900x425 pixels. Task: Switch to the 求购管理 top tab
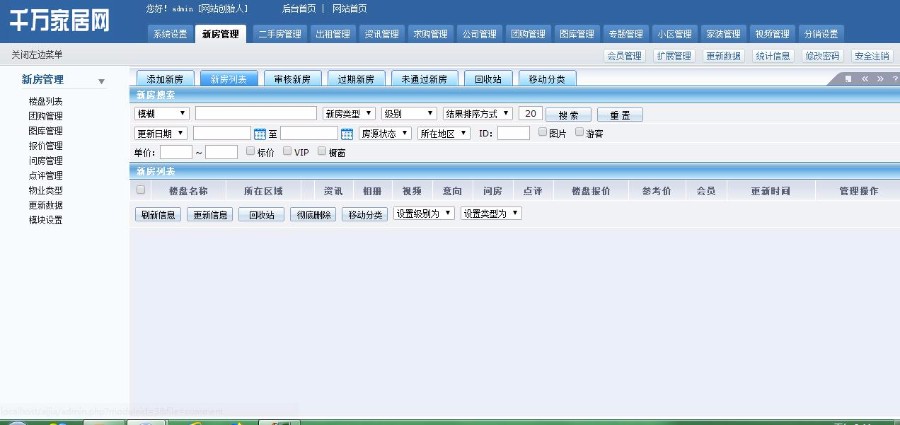pyautogui.click(x=430, y=34)
